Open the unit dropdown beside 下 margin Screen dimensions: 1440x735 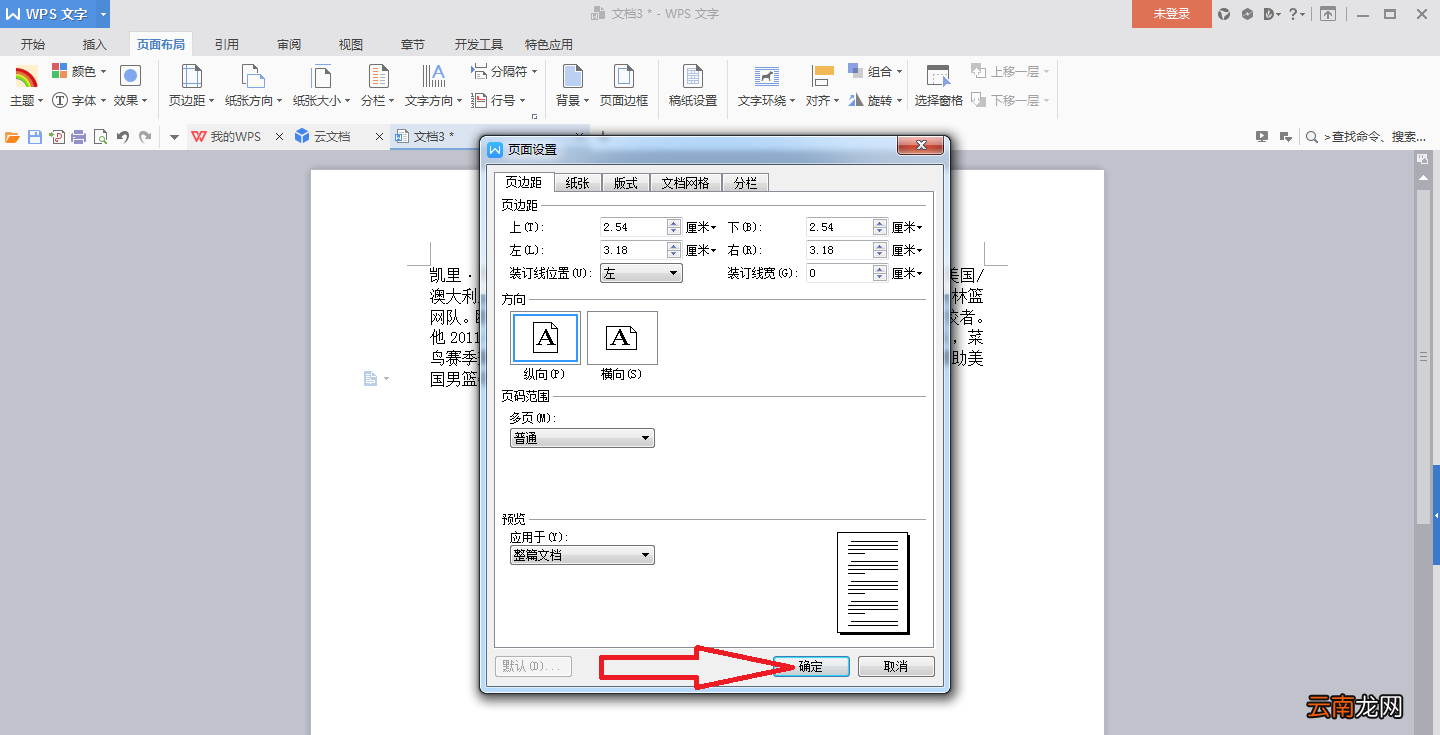907,227
